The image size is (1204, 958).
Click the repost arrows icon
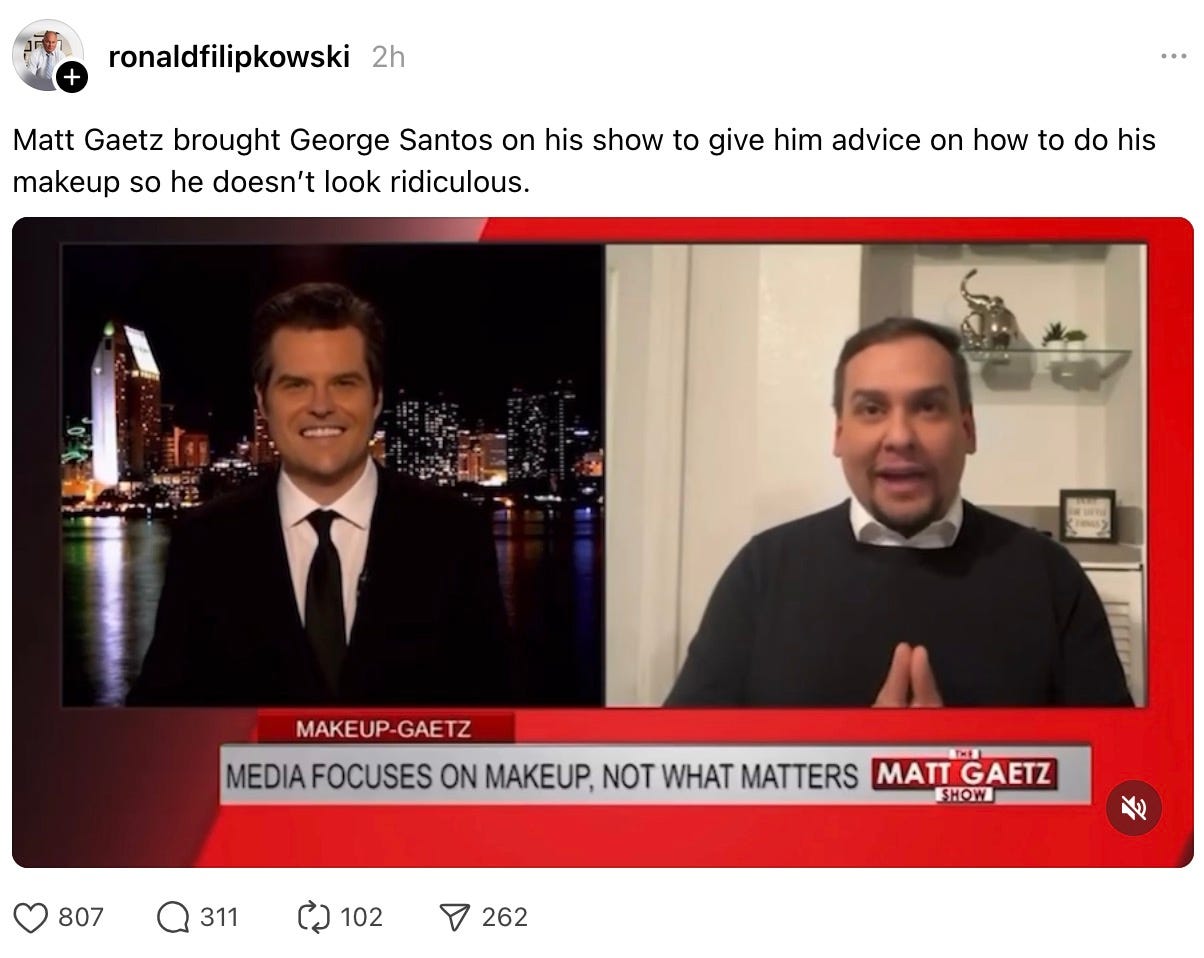click(314, 917)
